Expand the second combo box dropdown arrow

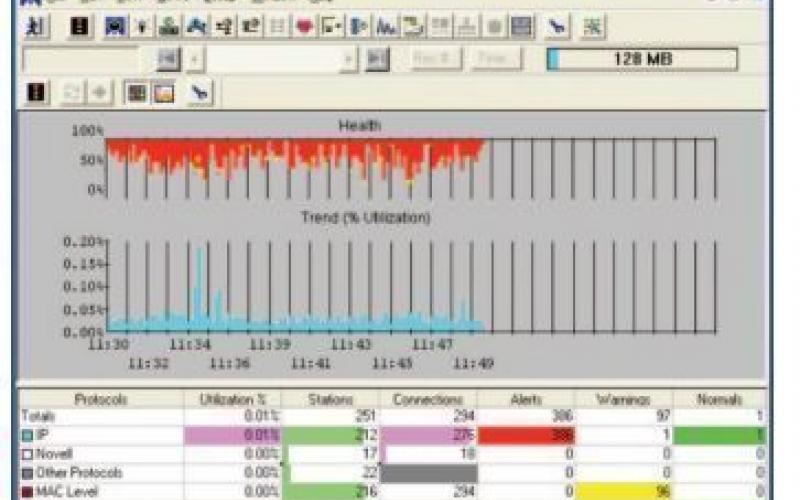(x=348, y=59)
